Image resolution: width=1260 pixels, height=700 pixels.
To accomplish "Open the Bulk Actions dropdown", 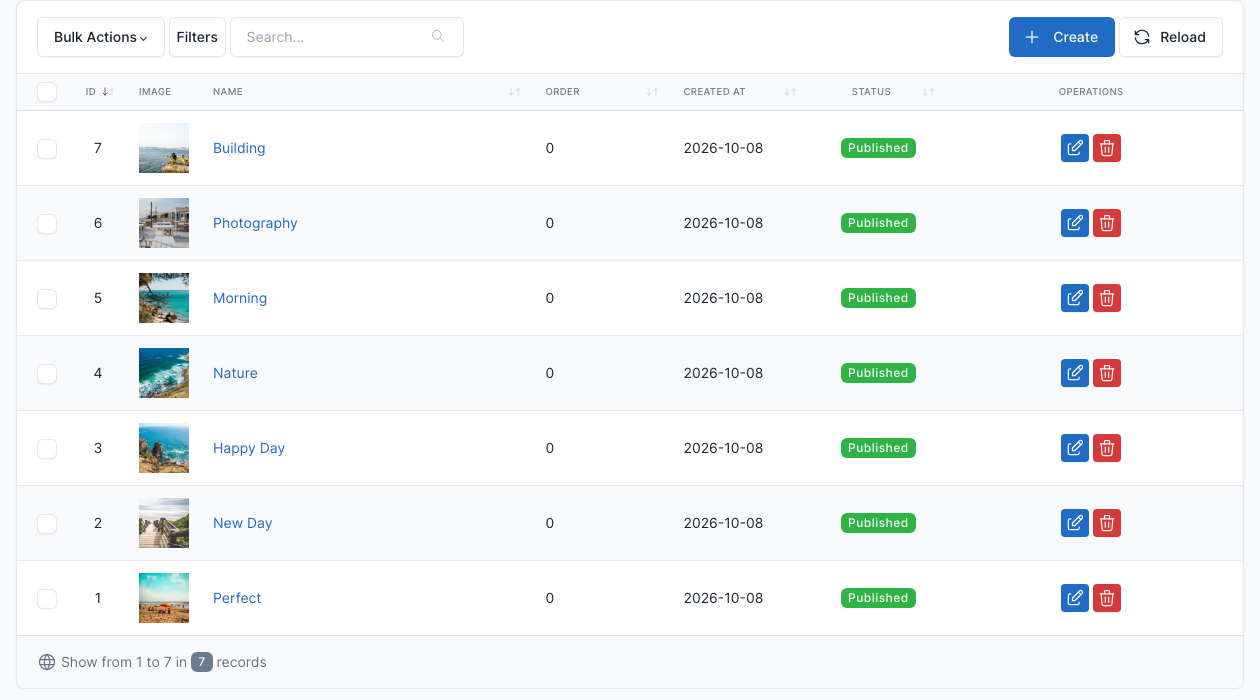I will point(101,37).
